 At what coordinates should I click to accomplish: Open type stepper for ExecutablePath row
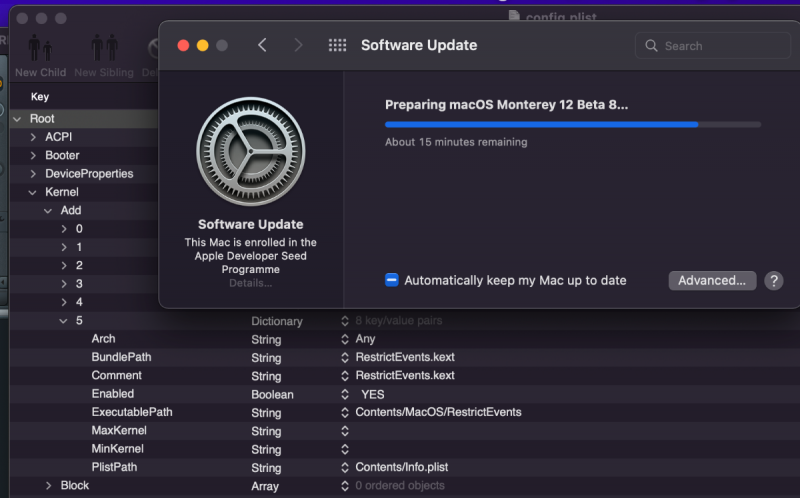pyautogui.click(x=345, y=413)
